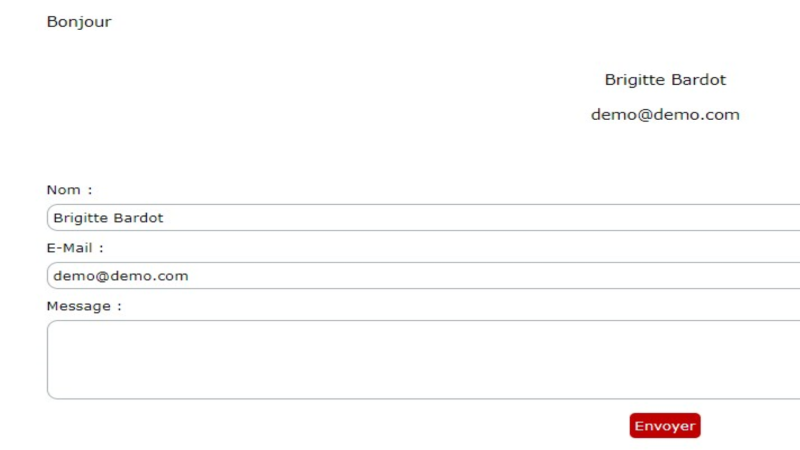This screenshot has height=450, width=800.
Task: Click the 'Nom :' field label
Action: [69, 190]
